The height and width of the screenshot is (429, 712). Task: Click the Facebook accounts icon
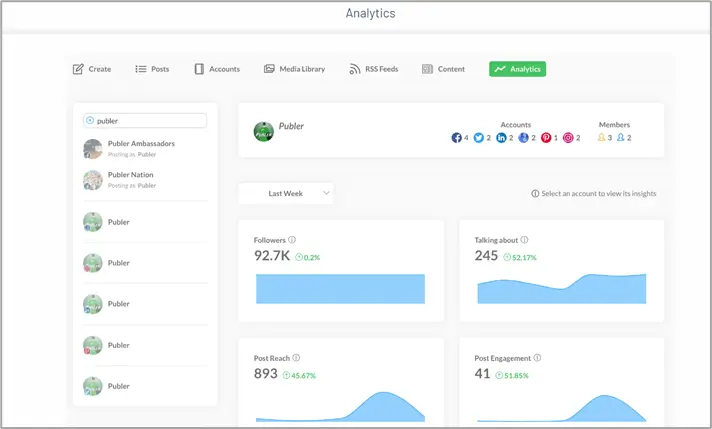[456, 138]
